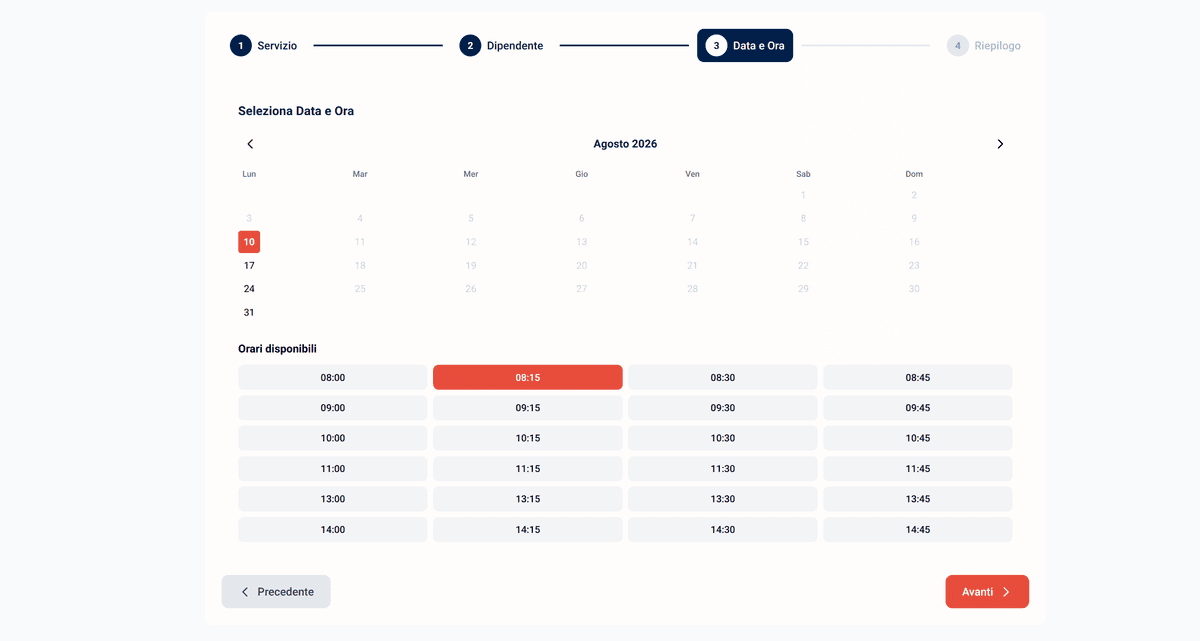Select the 13:45 time slot
The image size is (1200, 641).
918,500
